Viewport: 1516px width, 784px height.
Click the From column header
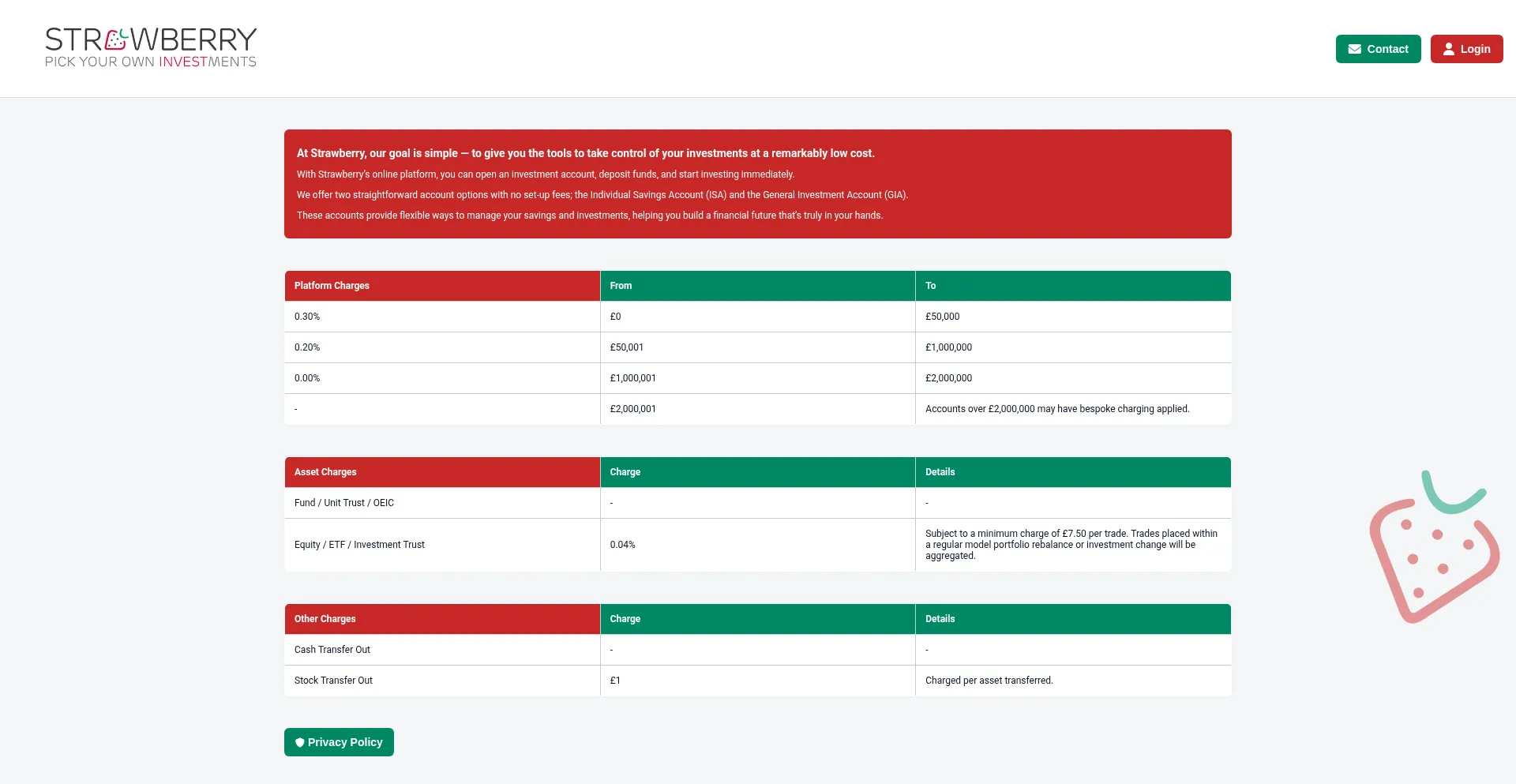click(x=758, y=286)
